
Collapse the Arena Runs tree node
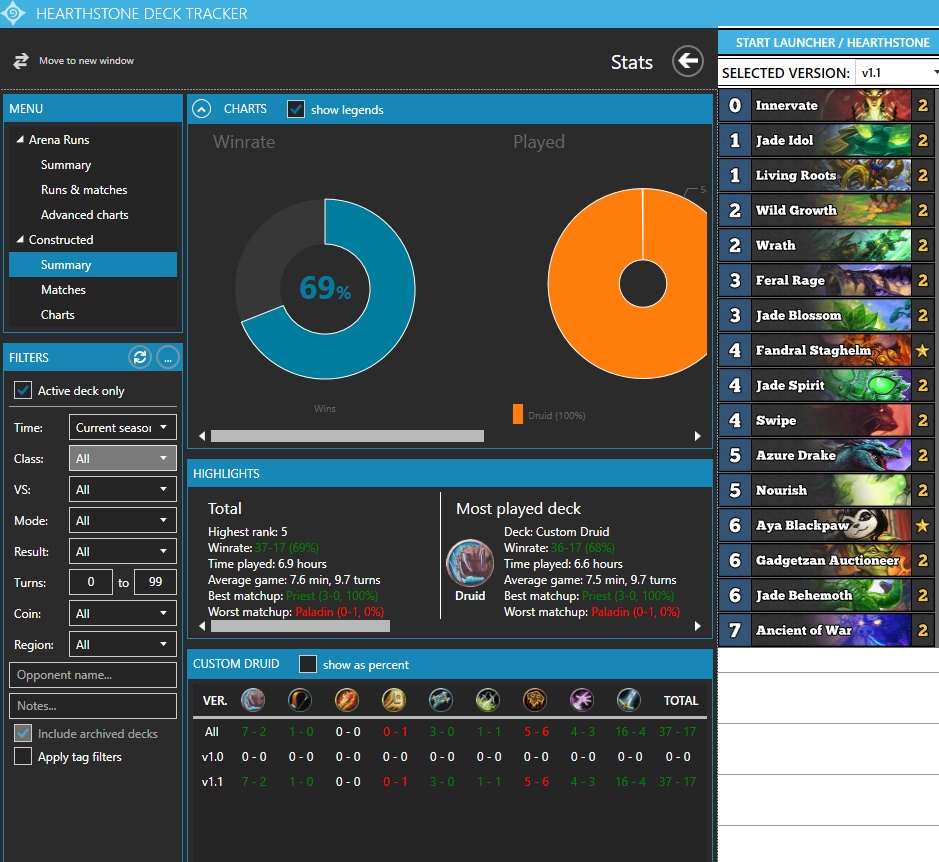pos(20,140)
